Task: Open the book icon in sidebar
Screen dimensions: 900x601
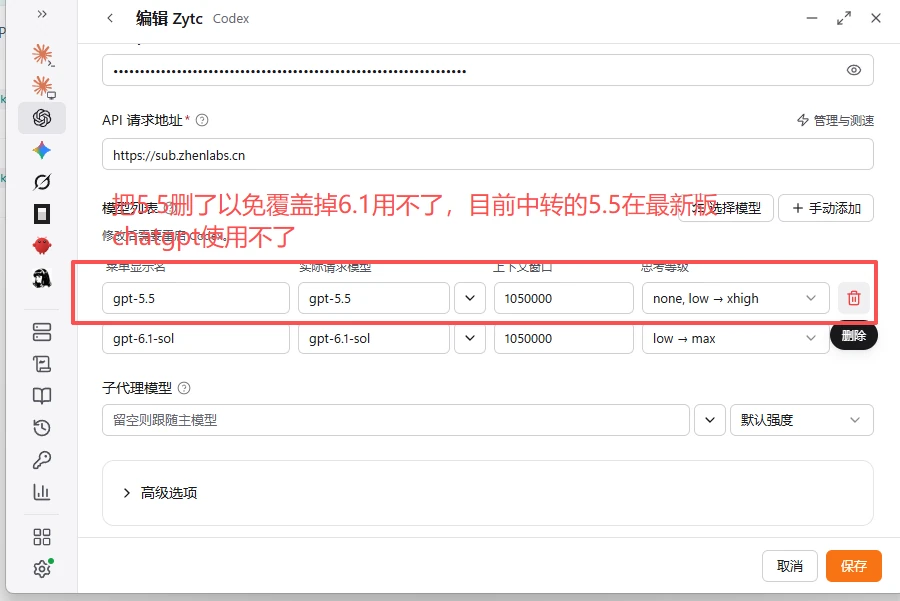Action: click(42, 396)
